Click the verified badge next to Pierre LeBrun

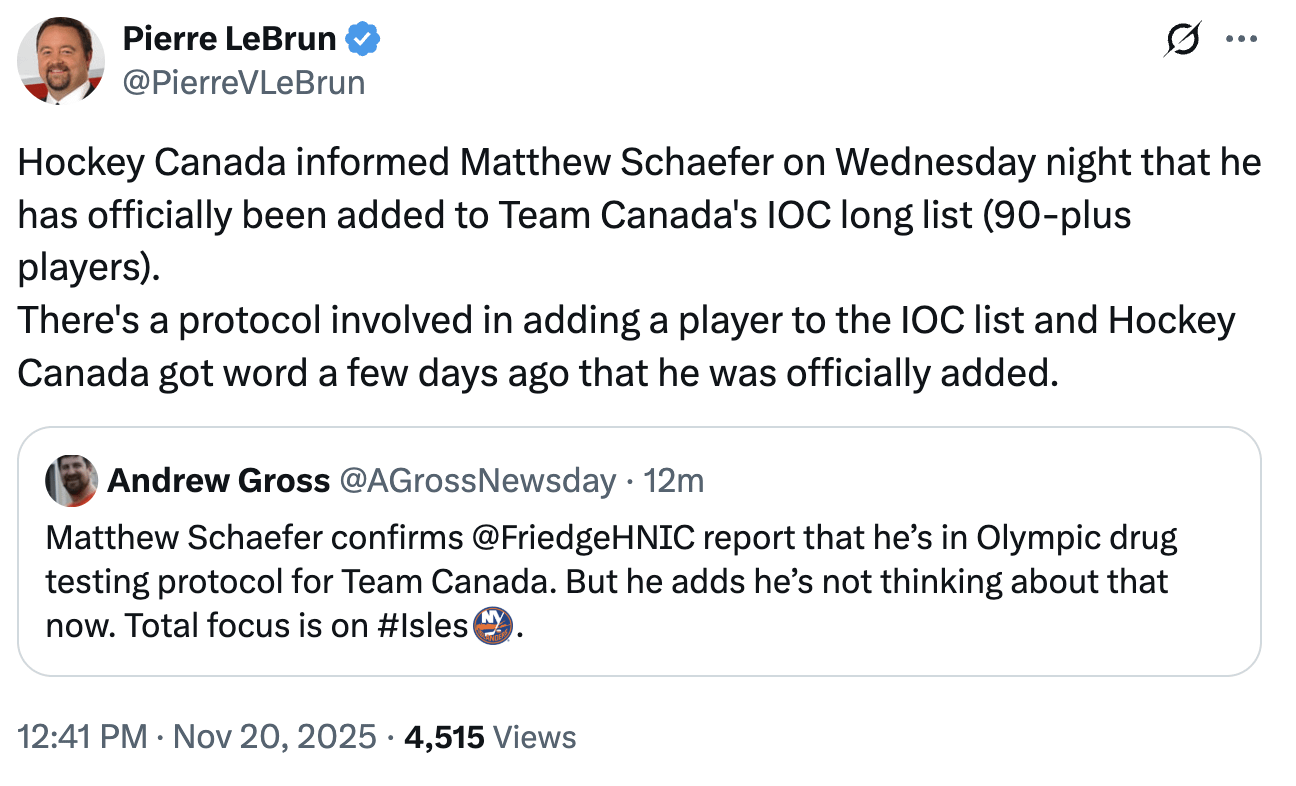(363, 38)
